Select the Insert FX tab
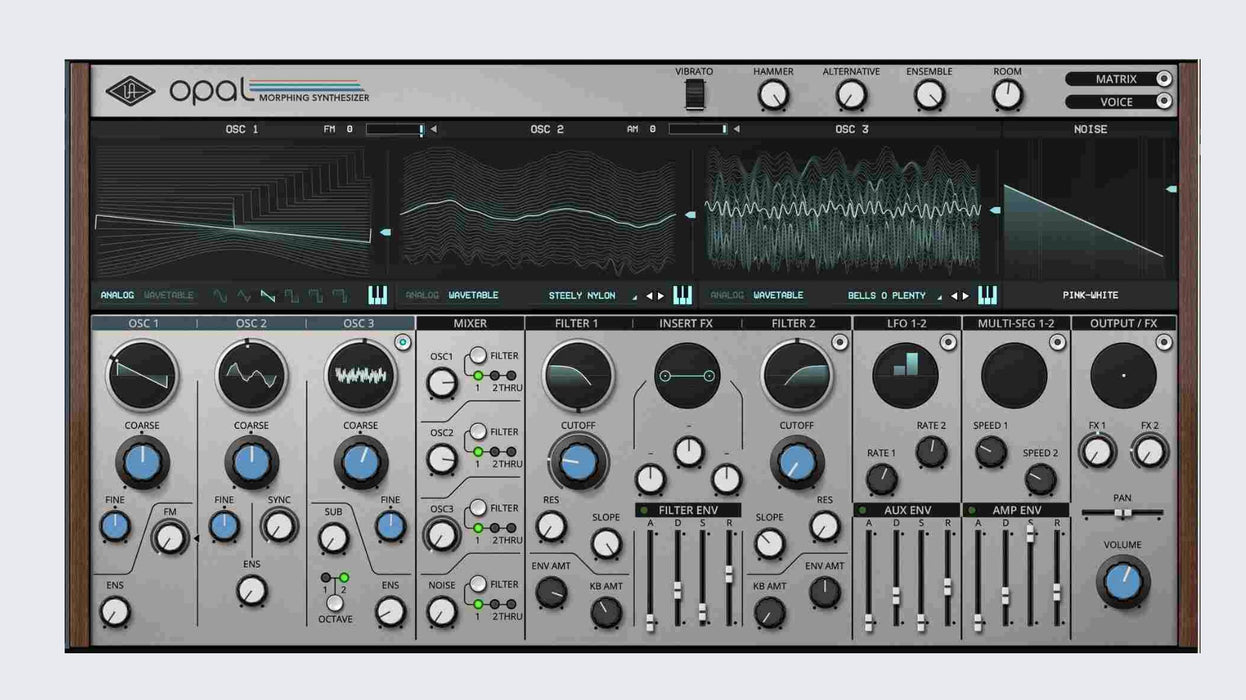The height and width of the screenshot is (700, 1246). pyautogui.click(x=686, y=323)
